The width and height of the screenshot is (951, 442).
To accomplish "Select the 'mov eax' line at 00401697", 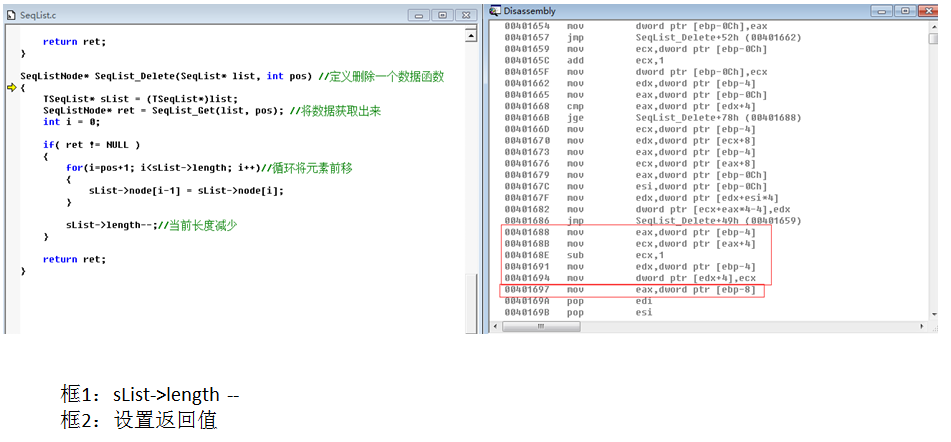I will point(630,290).
